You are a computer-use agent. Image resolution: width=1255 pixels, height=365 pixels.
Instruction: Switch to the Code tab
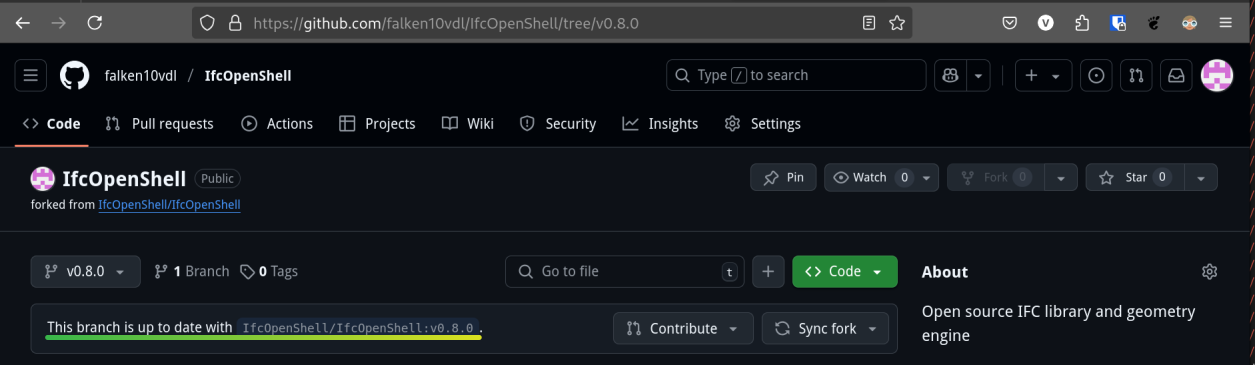pos(51,124)
